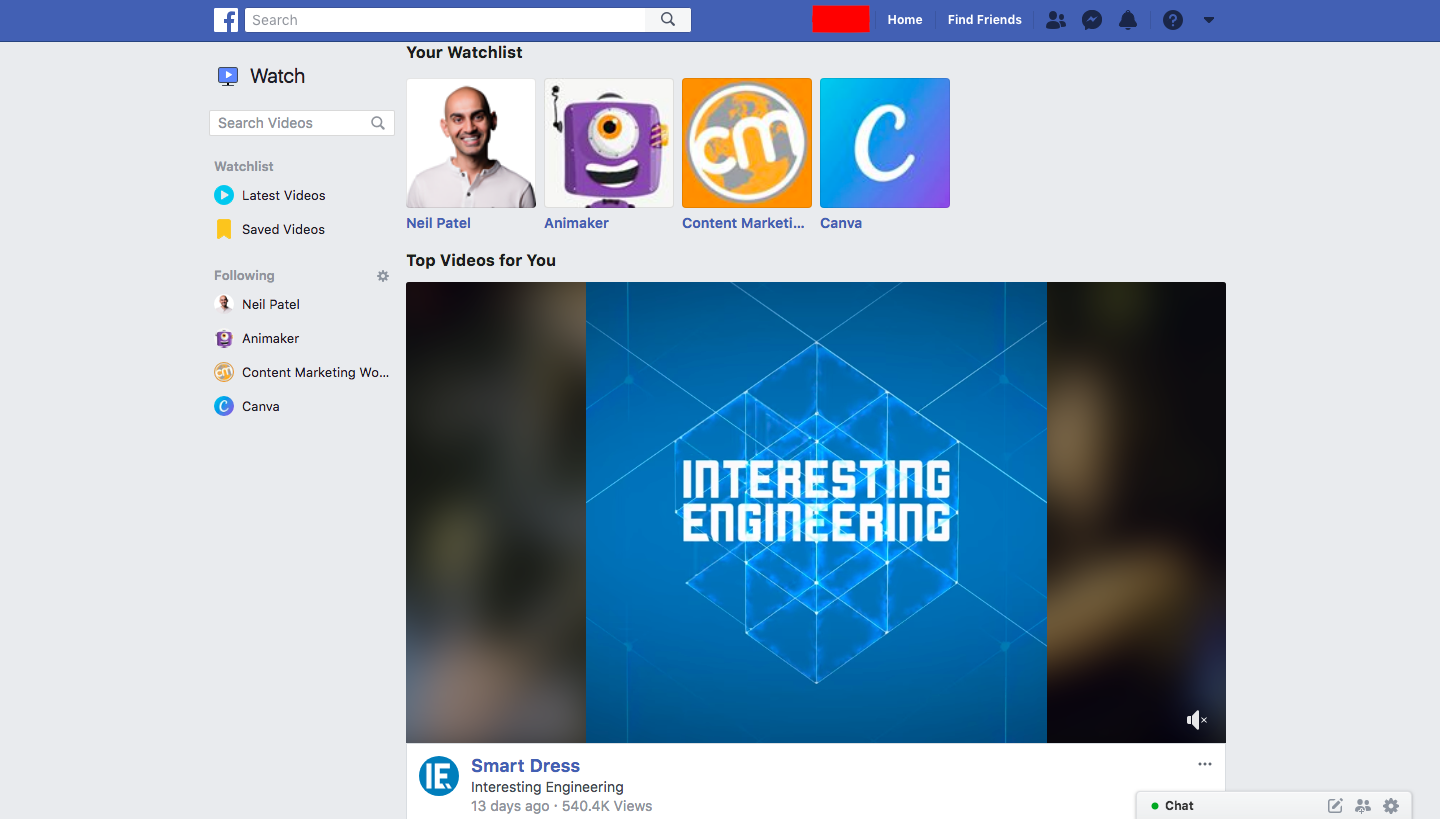The image size is (1440, 819).
Task: Click the Content Marketi... link under thumbnail
Action: point(743,223)
